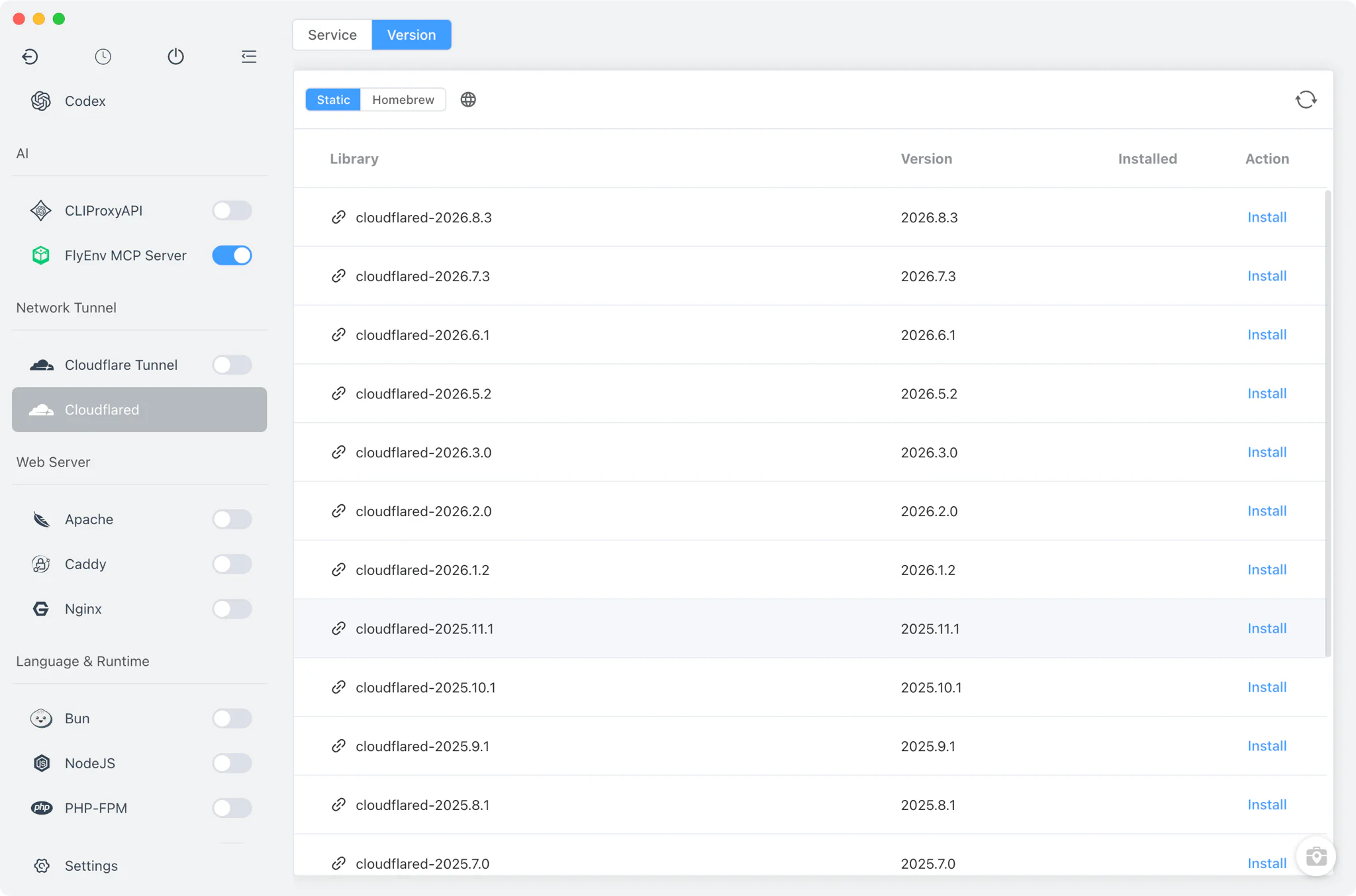The image size is (1356, 896).
Task: Open the clock history icon
Action: click(103, 56)
